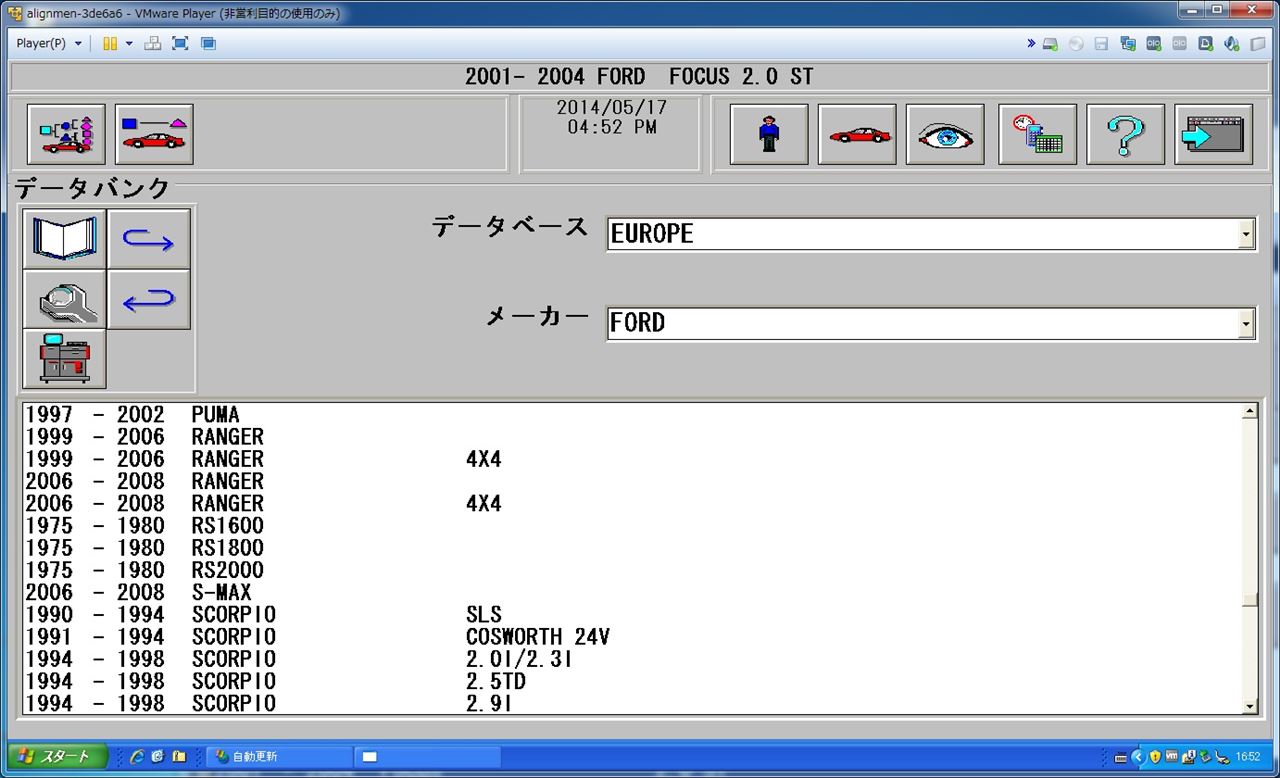
Task: Click the eye view icon
Action: pyautogui.click(x=945, y=134)
